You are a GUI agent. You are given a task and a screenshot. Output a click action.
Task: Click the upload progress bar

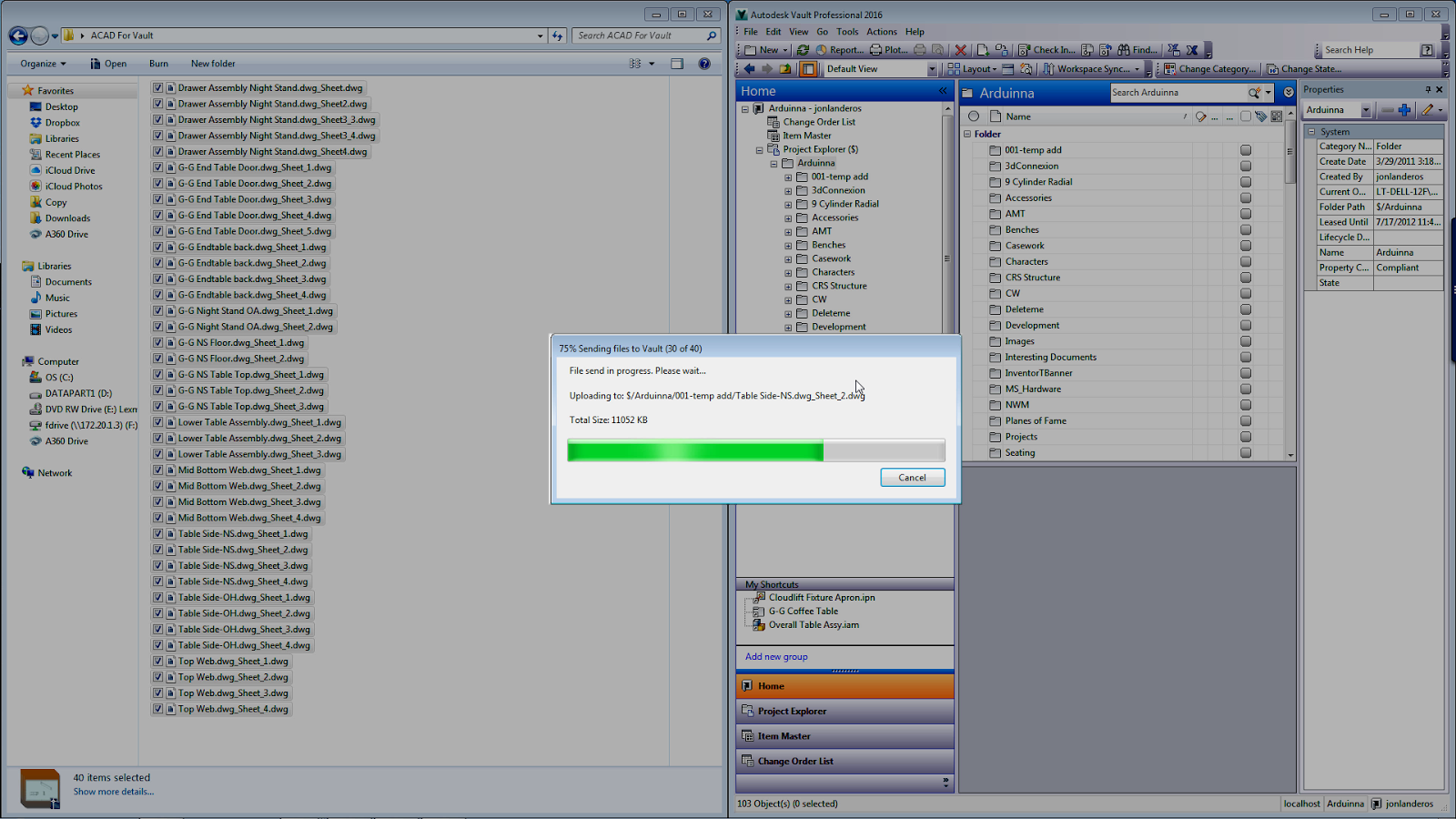pyautogui.click(x=755, y=450)
